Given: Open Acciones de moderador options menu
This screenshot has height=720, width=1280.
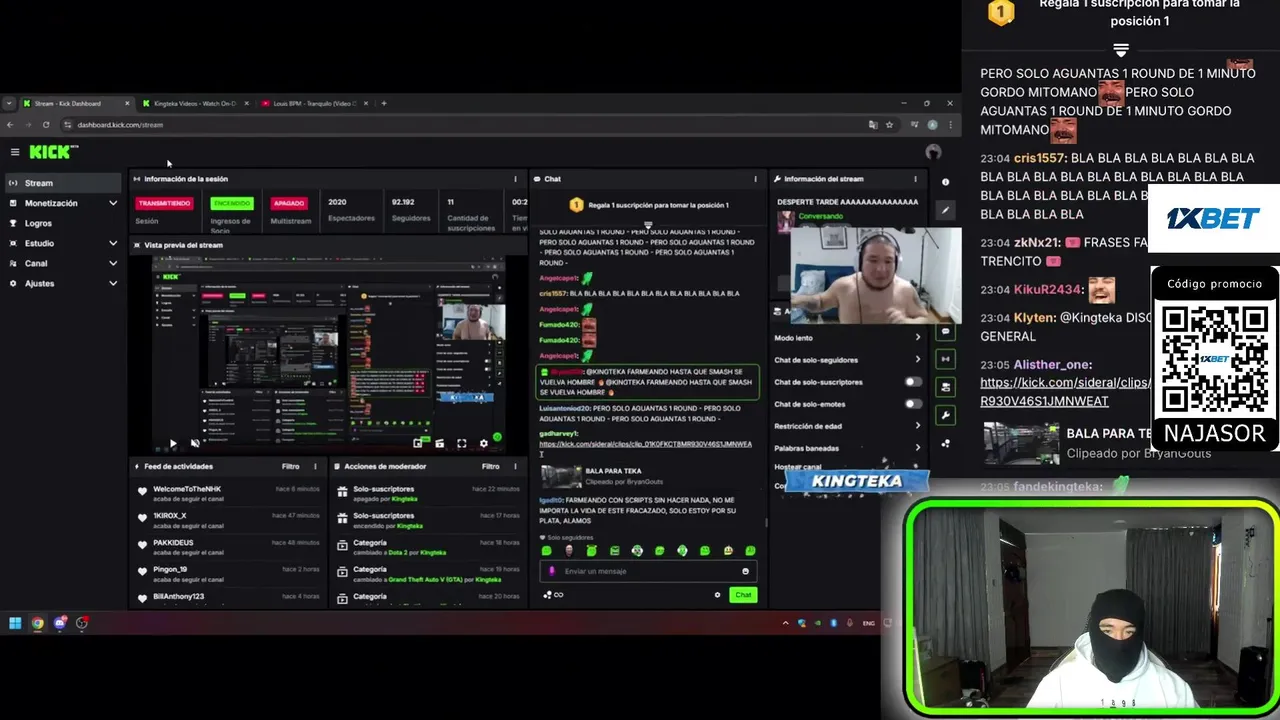Looking at the screenshot, I should tap(515, 466).
